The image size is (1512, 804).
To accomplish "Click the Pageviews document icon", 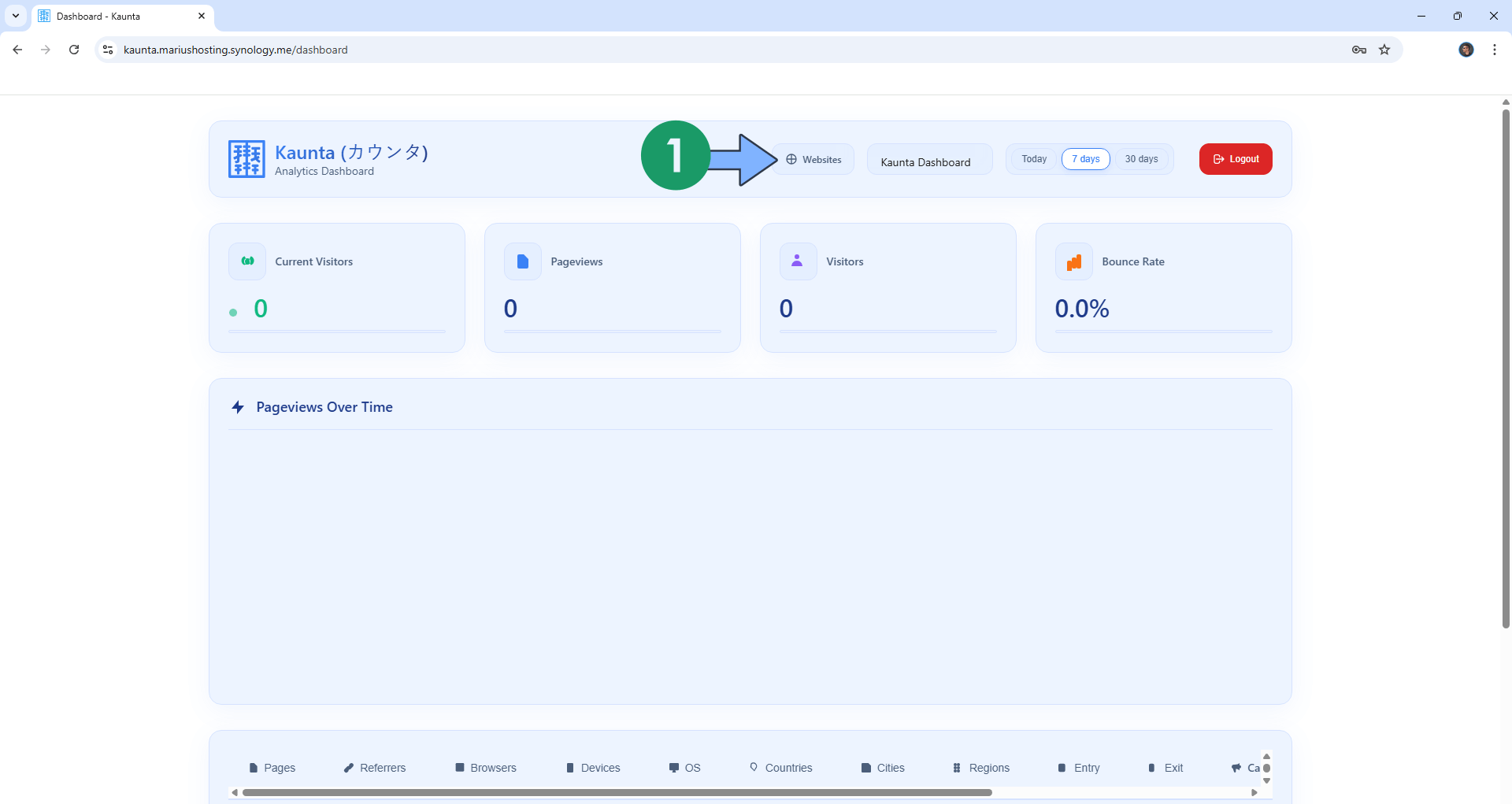I will coord(522,261).
